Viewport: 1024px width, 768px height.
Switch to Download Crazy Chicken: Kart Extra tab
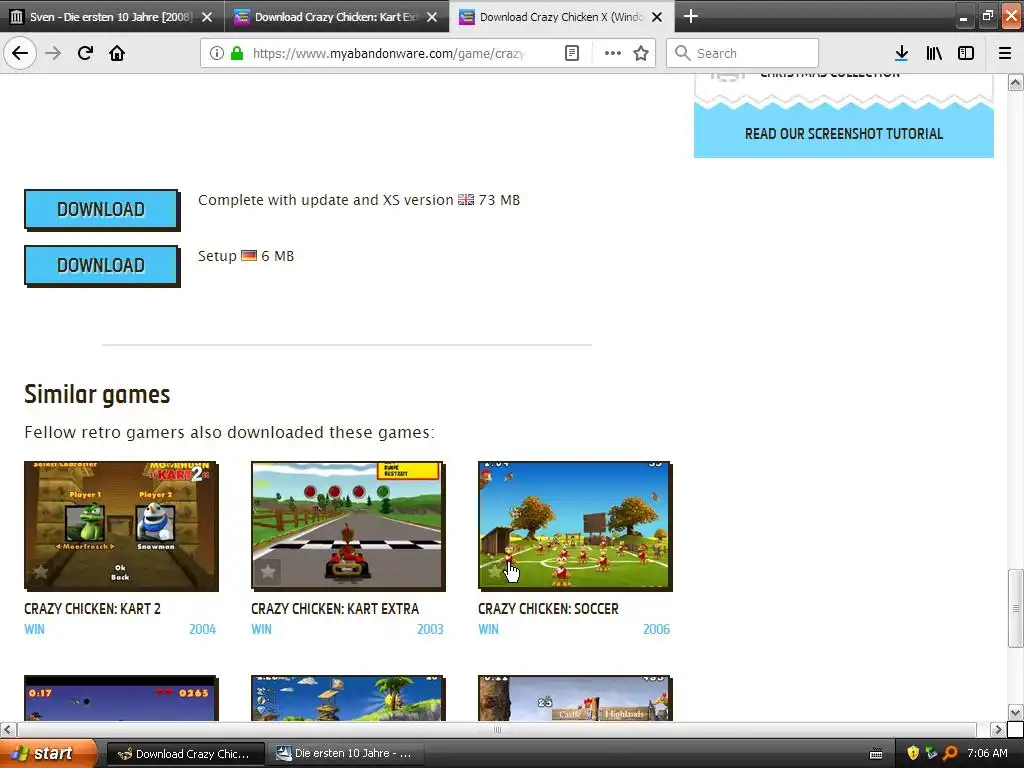pyautogui.click(x=336, y=17)
